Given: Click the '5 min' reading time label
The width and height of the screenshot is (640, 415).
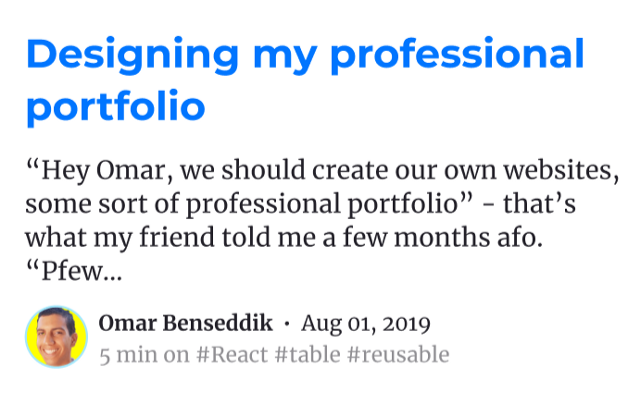Looking at the screenshot, I should pos(129,354).
